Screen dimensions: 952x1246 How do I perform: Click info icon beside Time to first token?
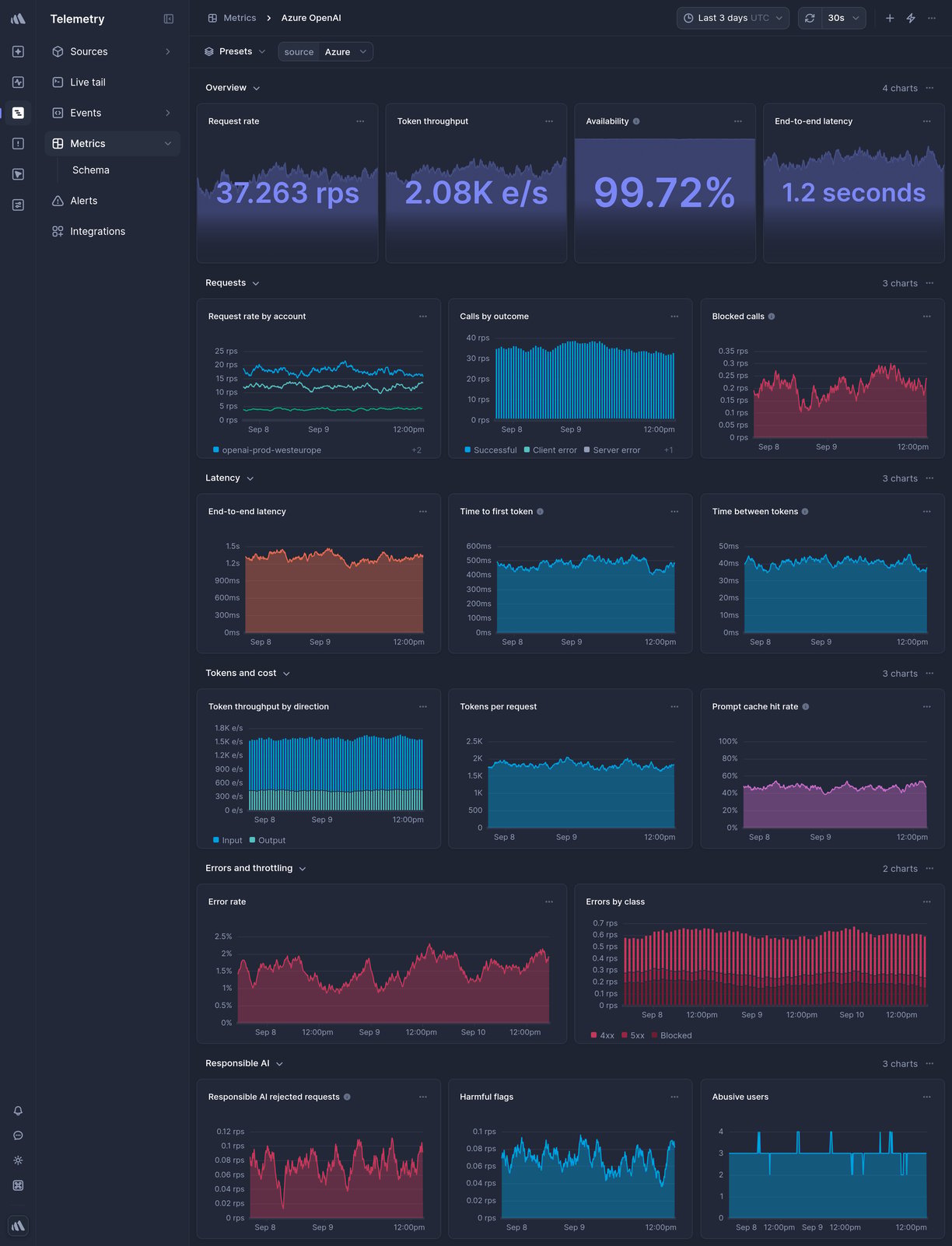(x=541, y=512)
